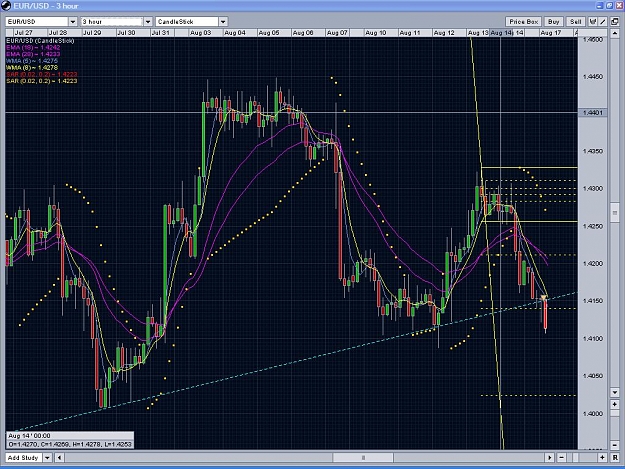Click the red SAR legend entry
Image resolution: width=625 pixels, height=469 pixels.
(x=42, y=75)
